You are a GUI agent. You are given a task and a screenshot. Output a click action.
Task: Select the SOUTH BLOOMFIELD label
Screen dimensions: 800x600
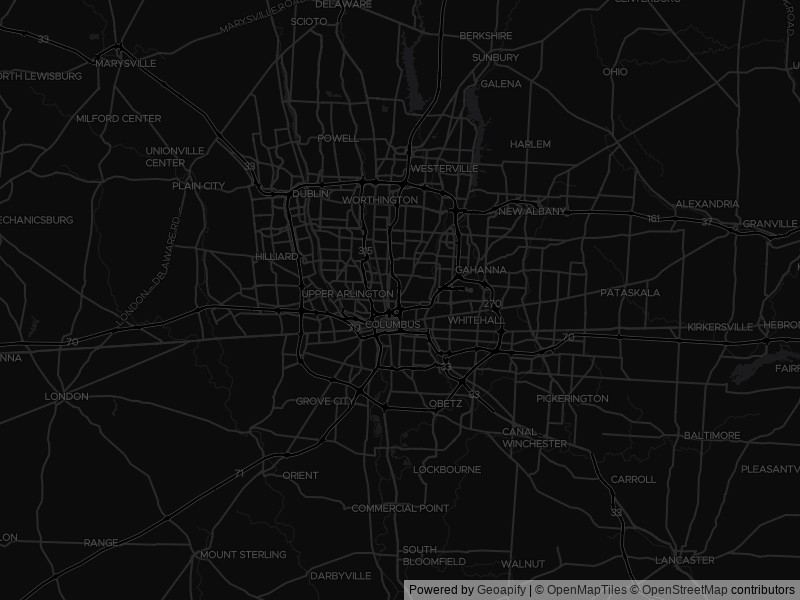[434, 556]
